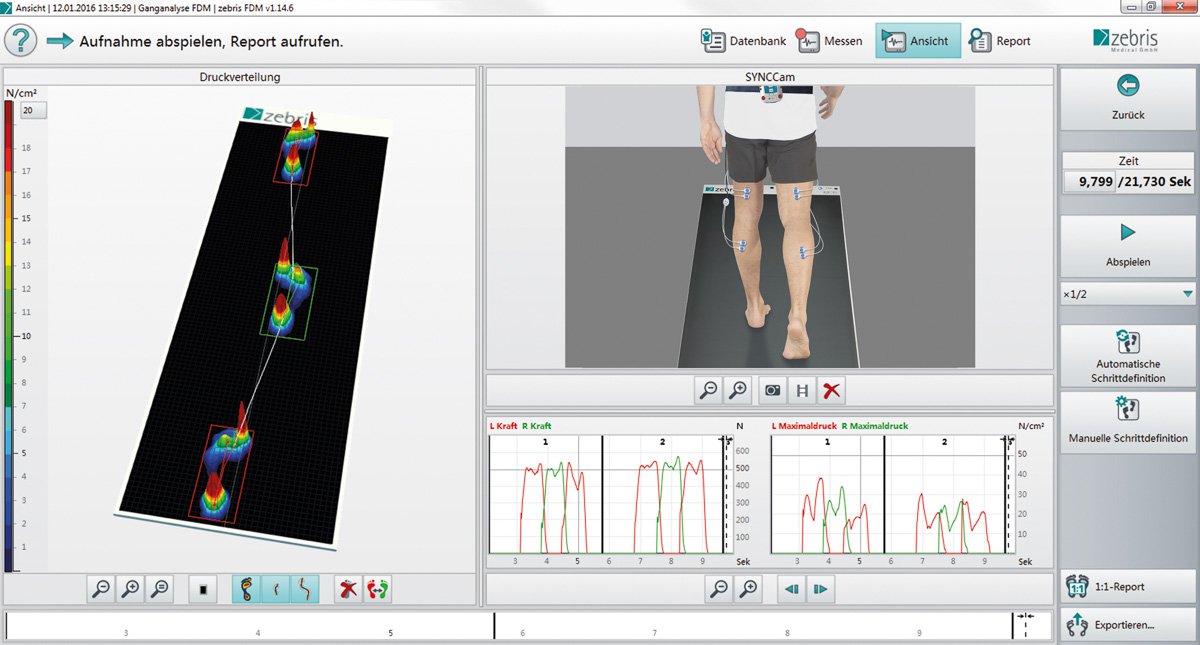Toggle the long curved gait line display
The height and width of the screenshot is (645, 1200).
304,589
